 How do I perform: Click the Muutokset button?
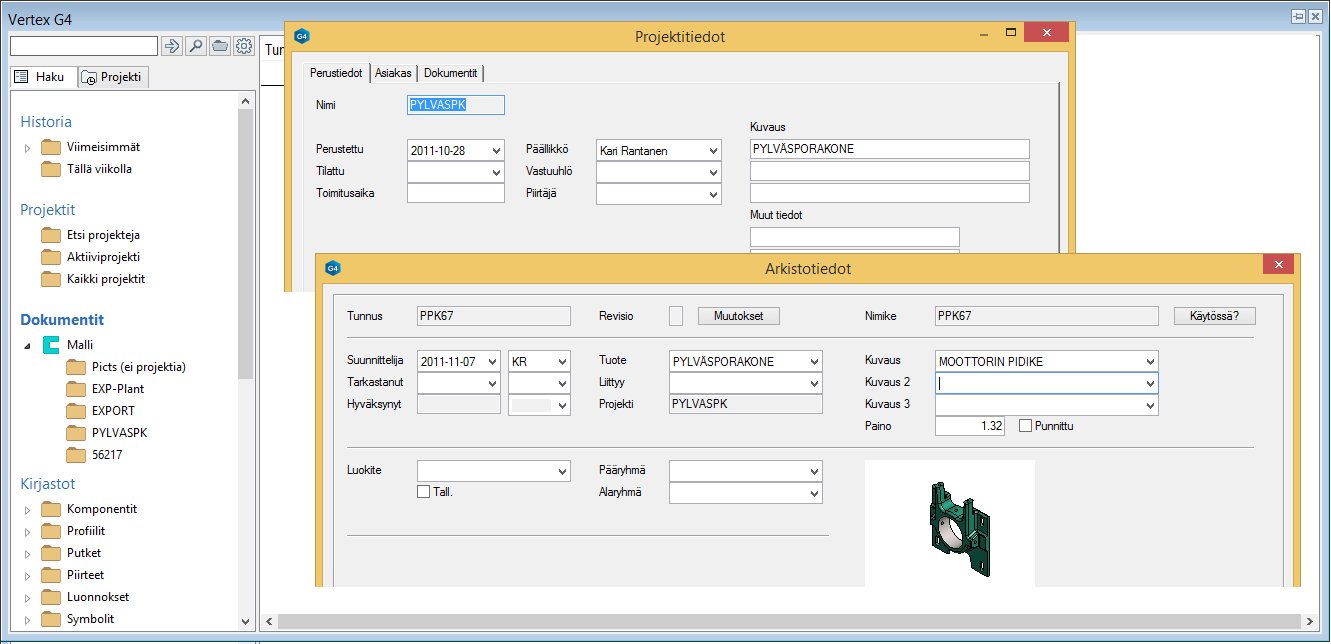(x=738, y=316)
